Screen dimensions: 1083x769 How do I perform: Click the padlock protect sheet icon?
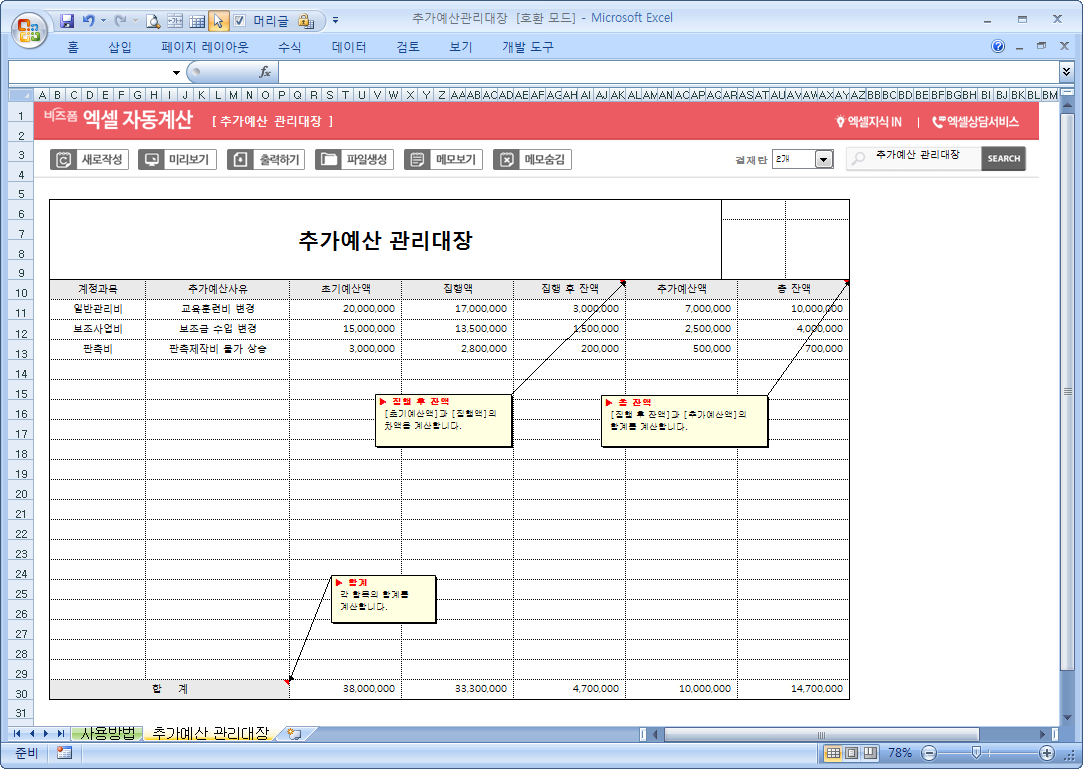click(306, 21)
